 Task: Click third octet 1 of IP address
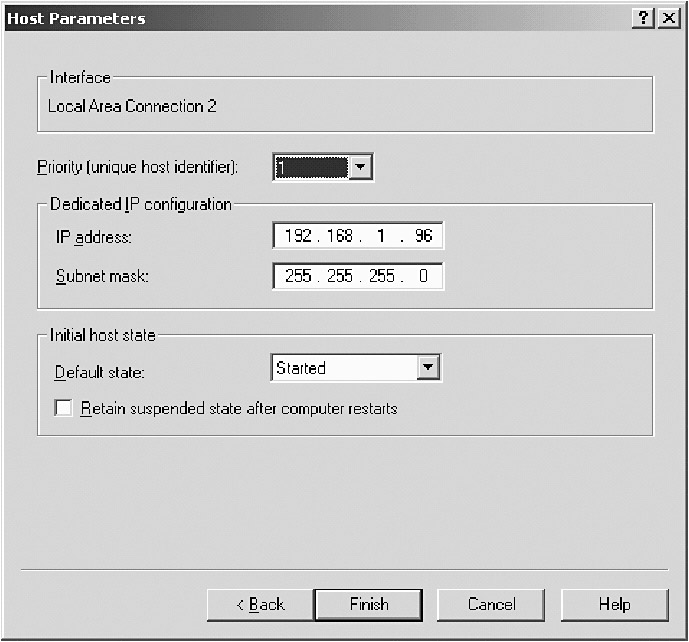[x=382, y=237]
